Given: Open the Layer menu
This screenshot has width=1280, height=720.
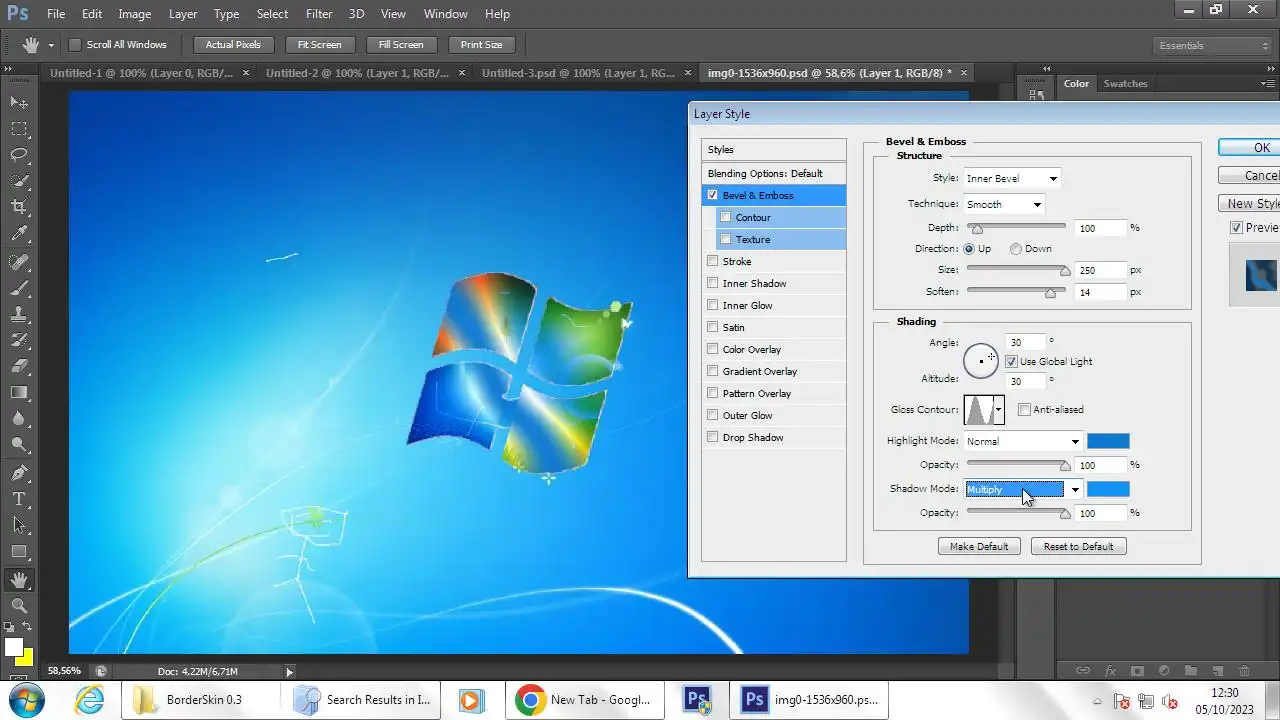Looking at the screenshot, I should tap(183, 14).
